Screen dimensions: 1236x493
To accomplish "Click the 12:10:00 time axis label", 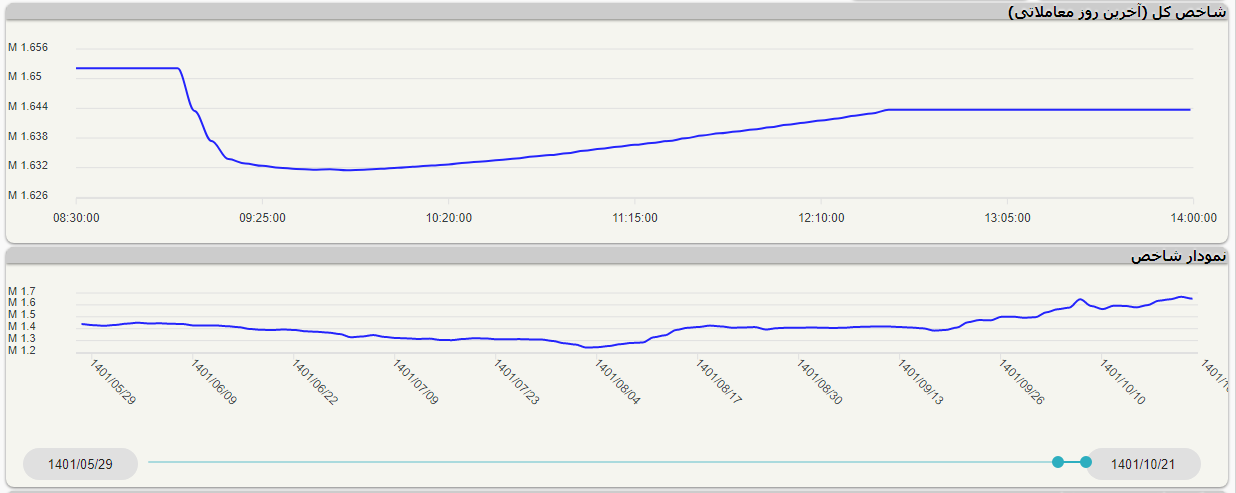I will 821,217.
